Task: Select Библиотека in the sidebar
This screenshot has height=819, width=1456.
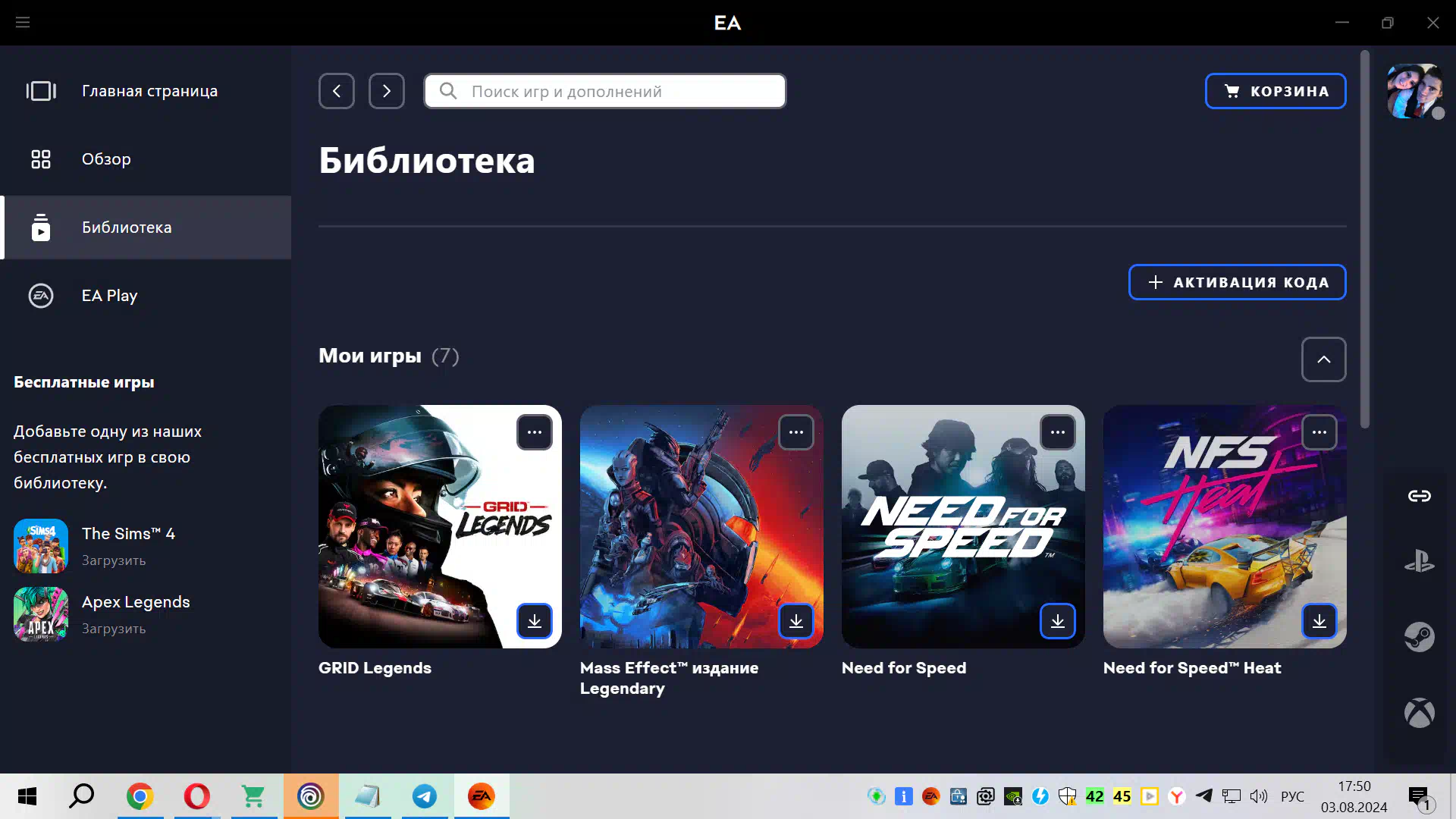Action: [146, 227]
